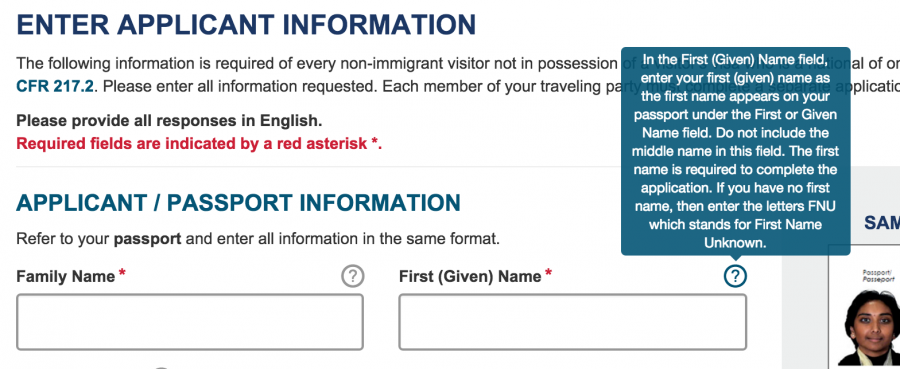
Task: Click the partially visible SAM sample heading
Action: click(x=882, y=223)
